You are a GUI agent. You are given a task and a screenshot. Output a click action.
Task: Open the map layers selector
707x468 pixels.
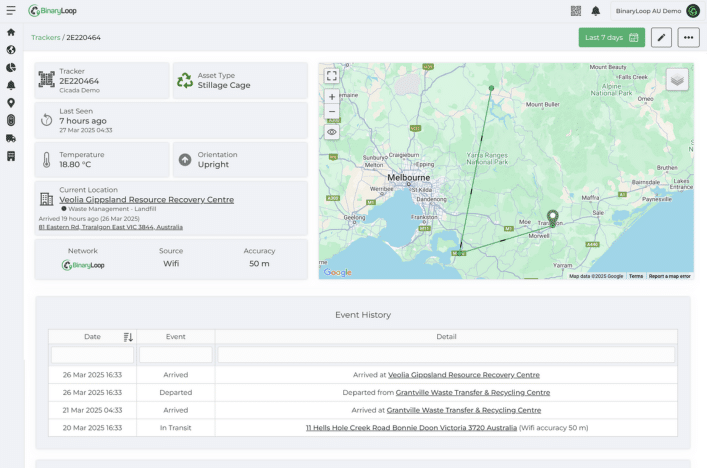677,80
